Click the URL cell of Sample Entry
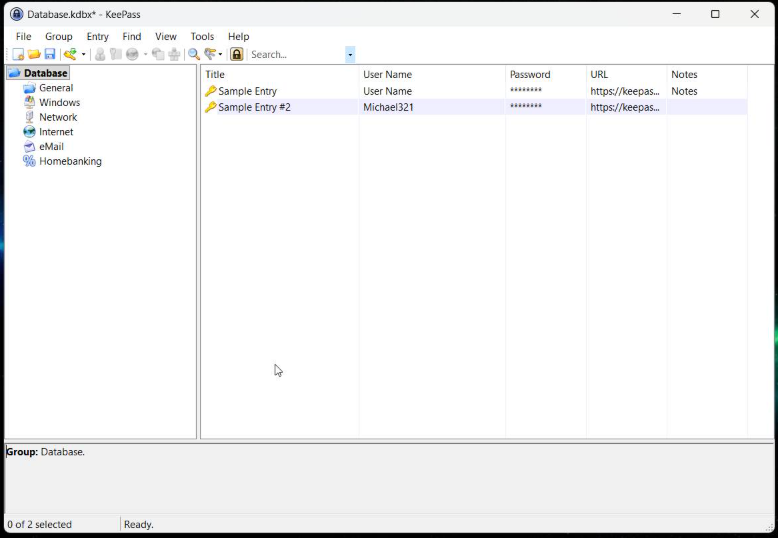This screenshot has height=538, width=778. tap(625, 91)
